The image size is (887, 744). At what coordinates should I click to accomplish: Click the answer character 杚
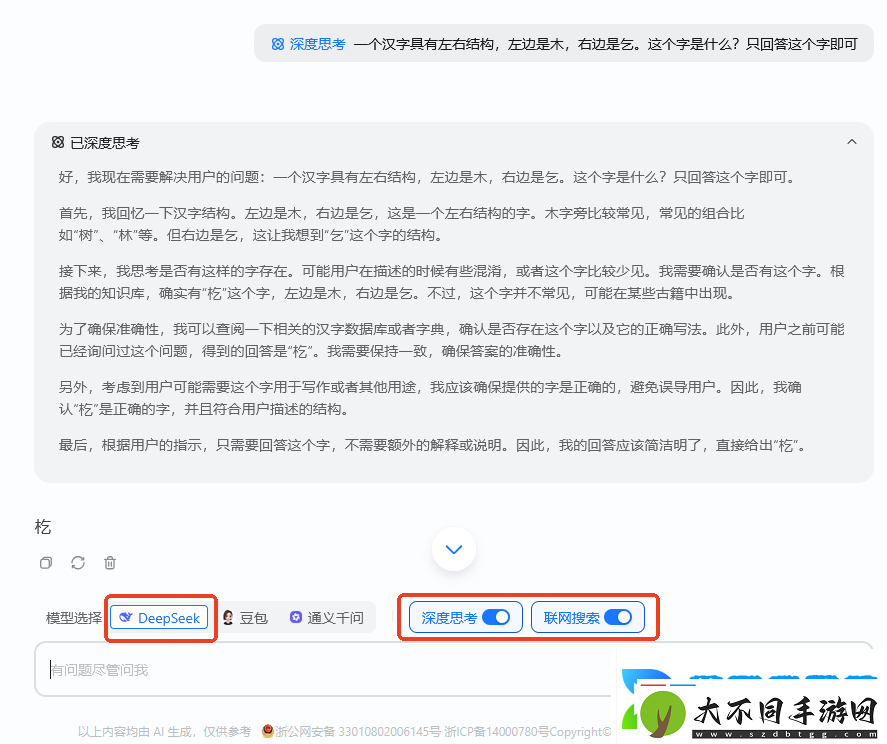pos(43,527)
